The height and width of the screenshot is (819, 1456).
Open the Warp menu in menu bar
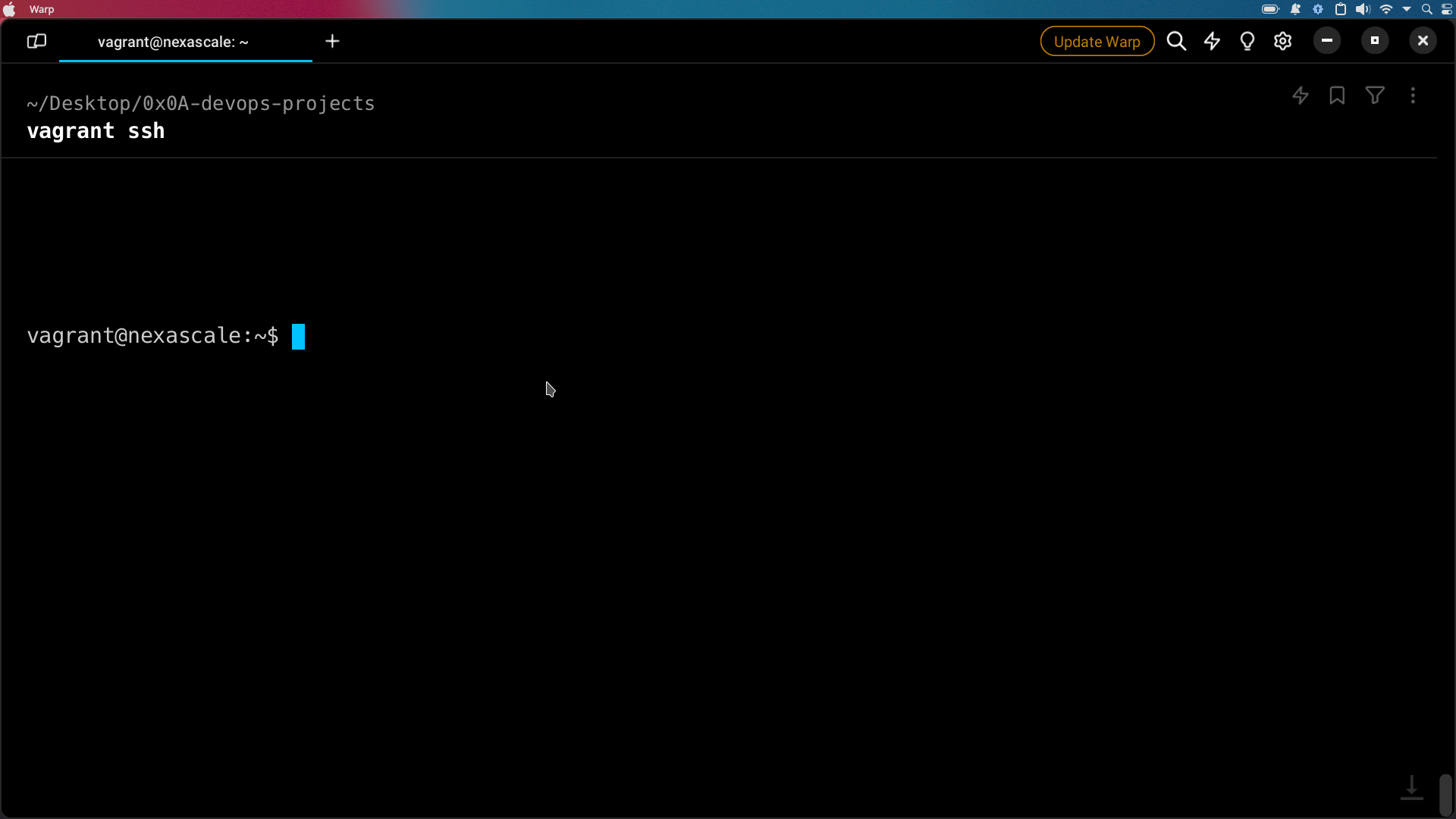[42, 9]
